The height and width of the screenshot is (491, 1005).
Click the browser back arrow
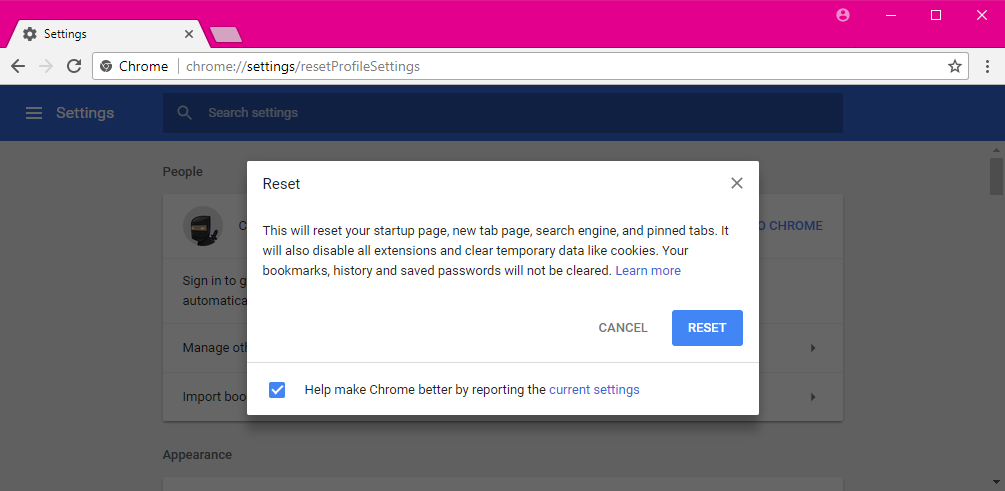[18, 66]
